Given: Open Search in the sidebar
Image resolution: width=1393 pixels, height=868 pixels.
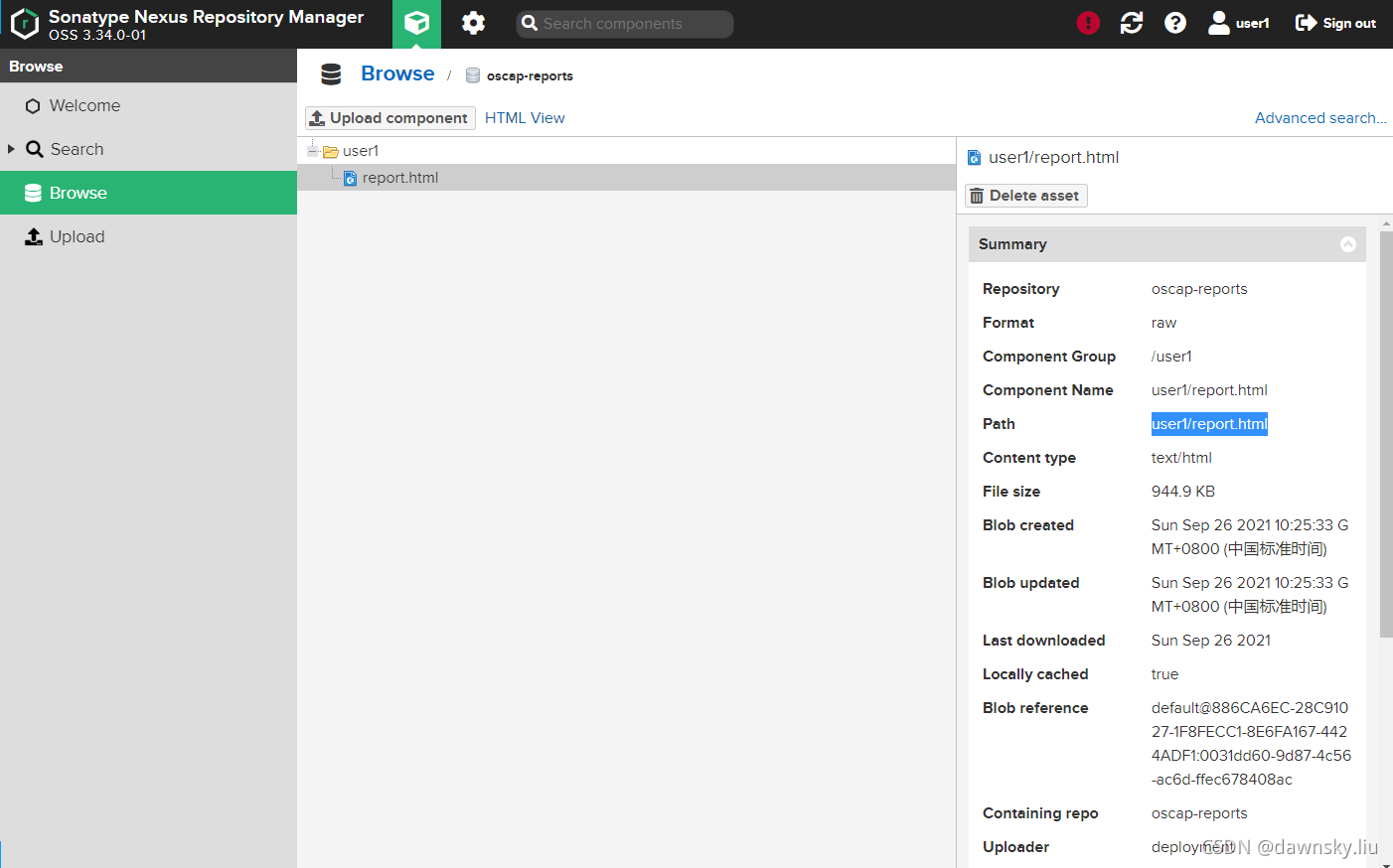Looking at the screenshot, I should [149, 149].
